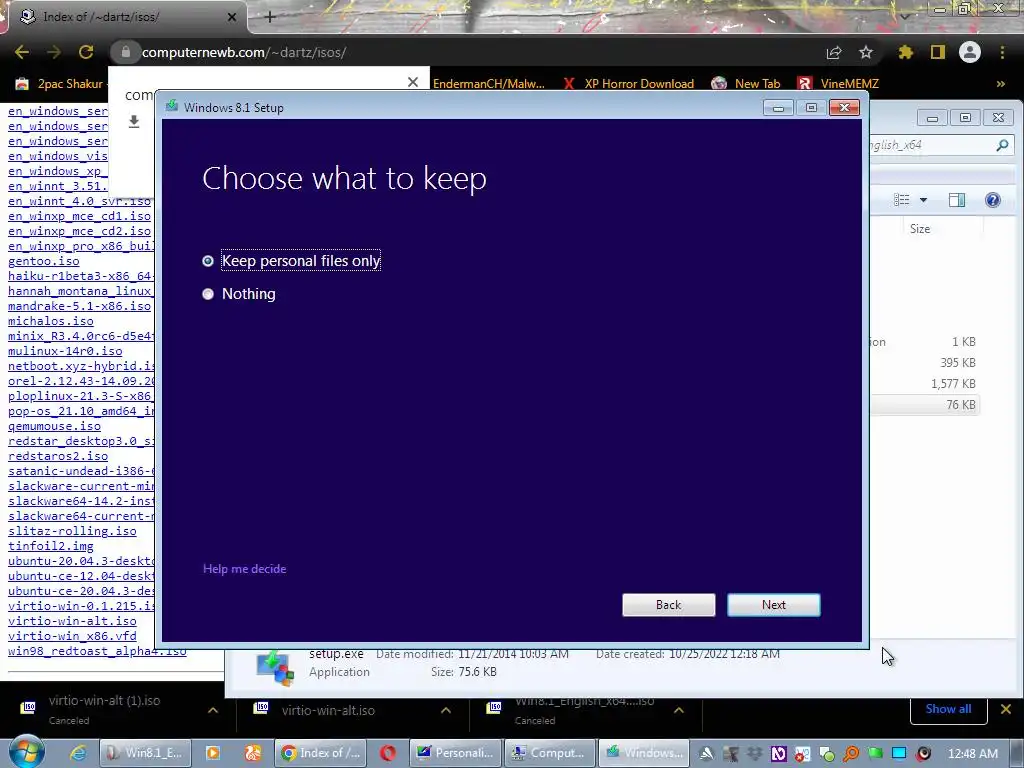This screenshot has height=768, width=1024.
Task: Switch to Win8.1_E... taskbar window
Action: (146, 753)
